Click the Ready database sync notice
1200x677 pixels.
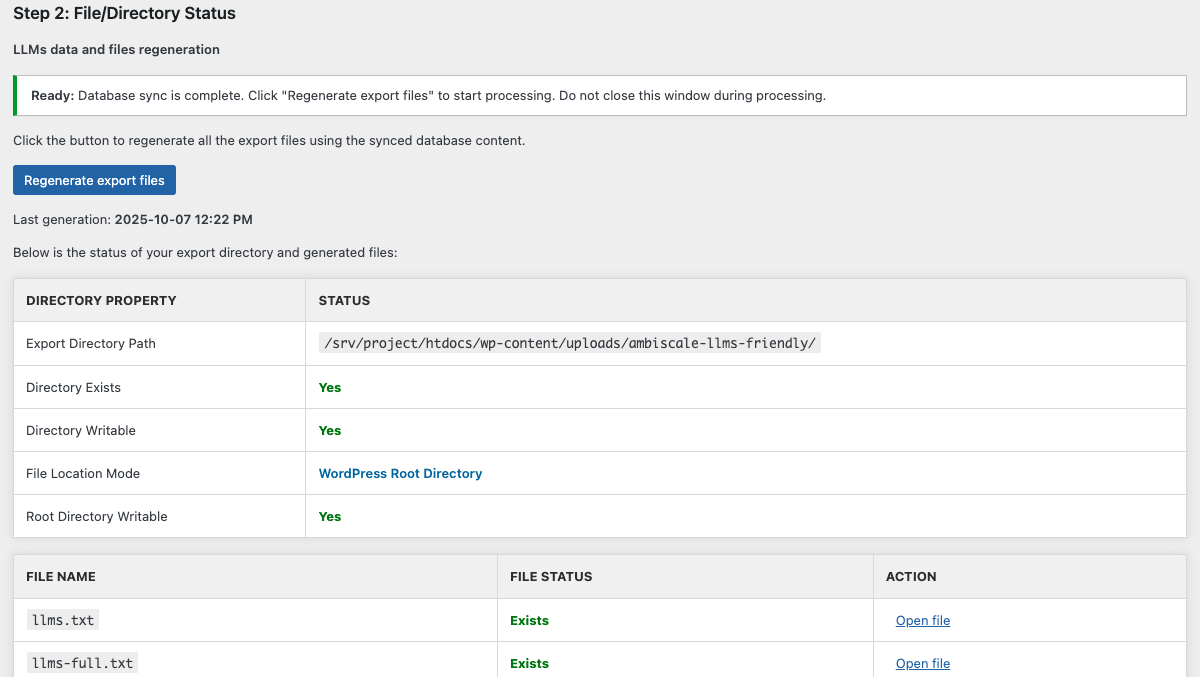click(x=428, y=96)
